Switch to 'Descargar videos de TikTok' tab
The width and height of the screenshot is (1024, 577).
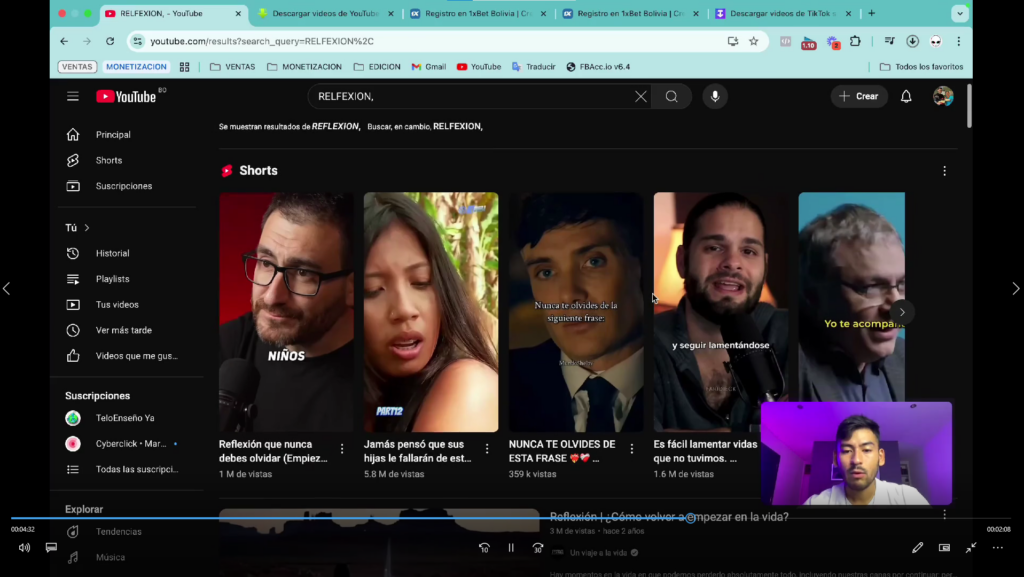point(783,13)
